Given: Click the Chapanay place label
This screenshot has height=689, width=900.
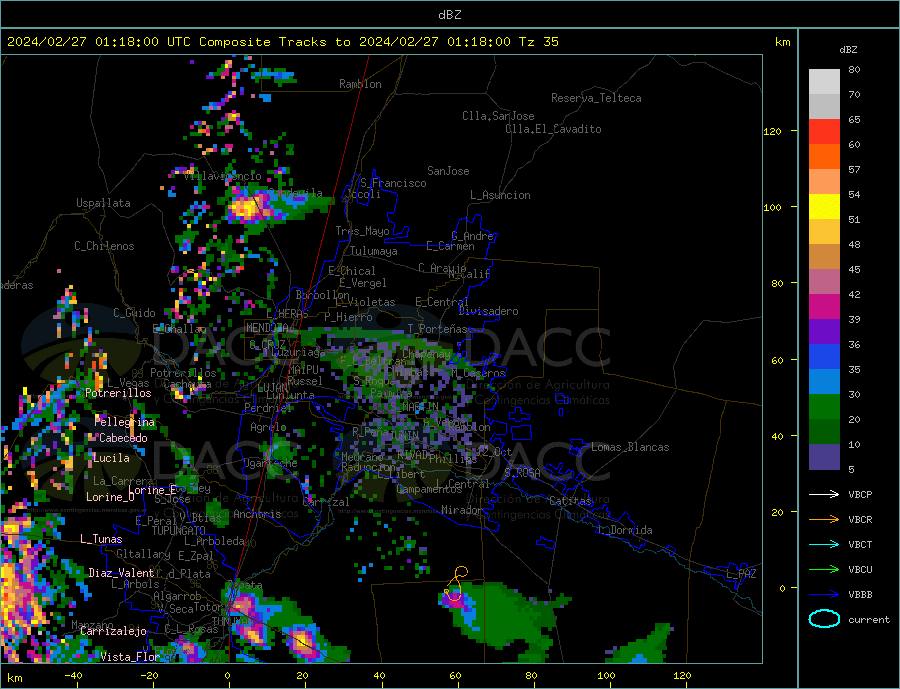Looking at the screenshot, I should [426, 354].
